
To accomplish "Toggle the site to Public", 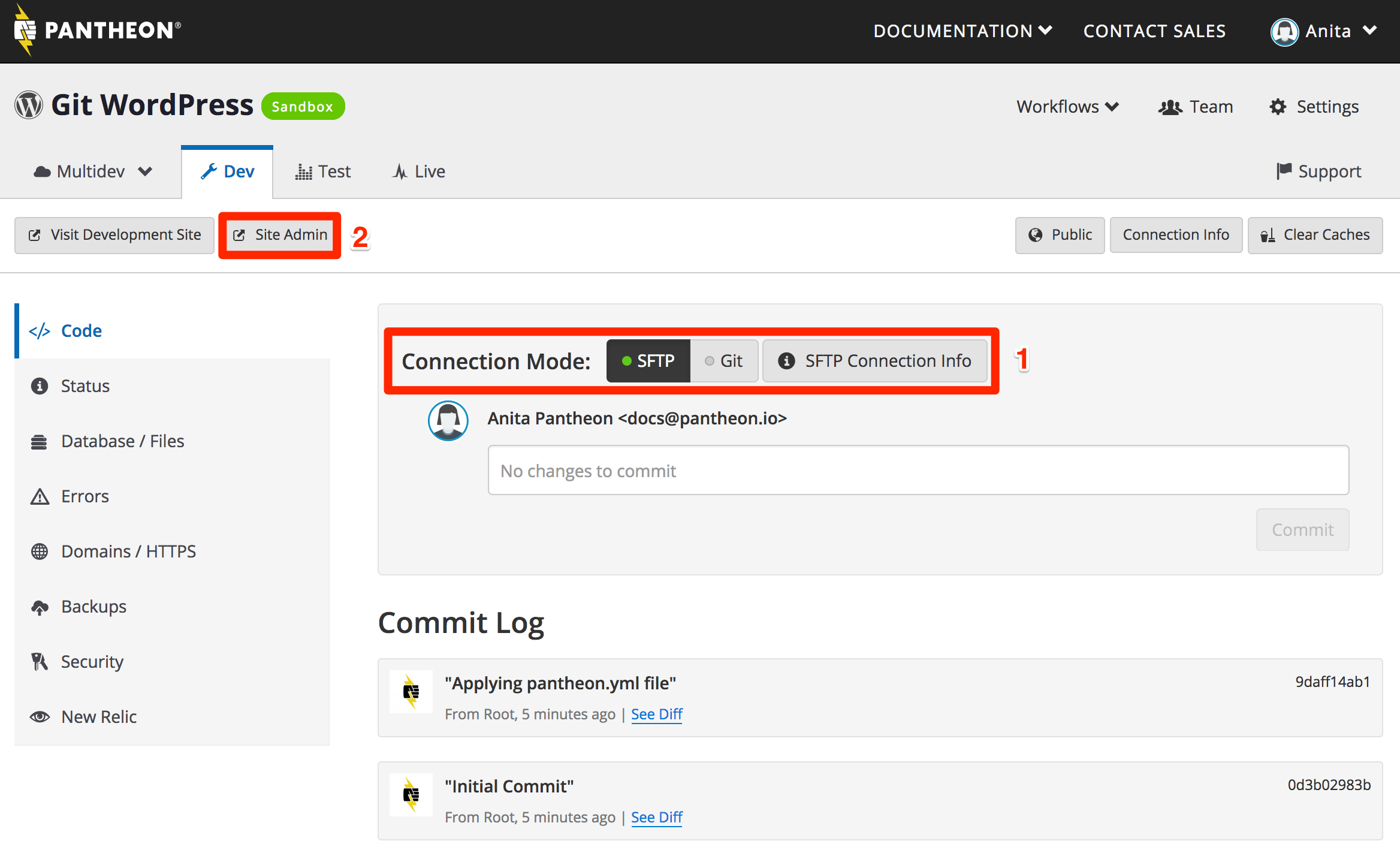I will click(1060, 234).
